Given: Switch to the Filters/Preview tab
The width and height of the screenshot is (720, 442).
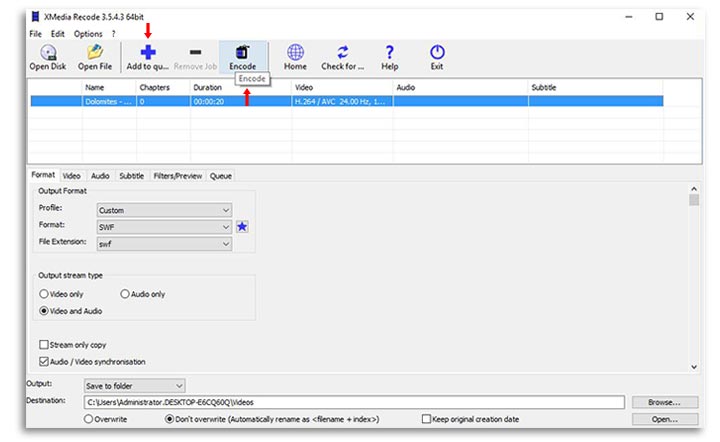Looking at the screenshot, I should click(177, 176).
